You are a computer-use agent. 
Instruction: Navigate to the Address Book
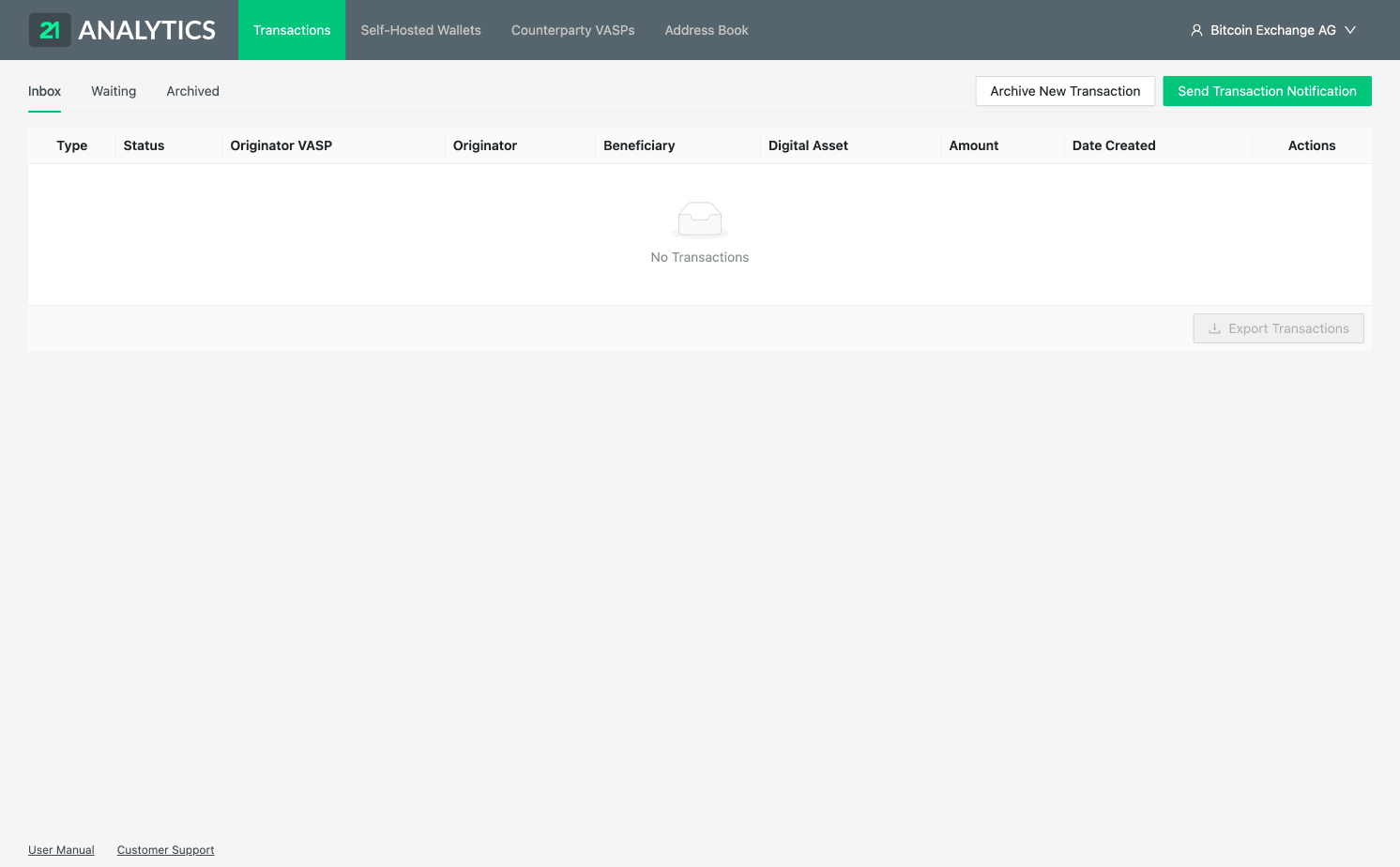(706, 30)
